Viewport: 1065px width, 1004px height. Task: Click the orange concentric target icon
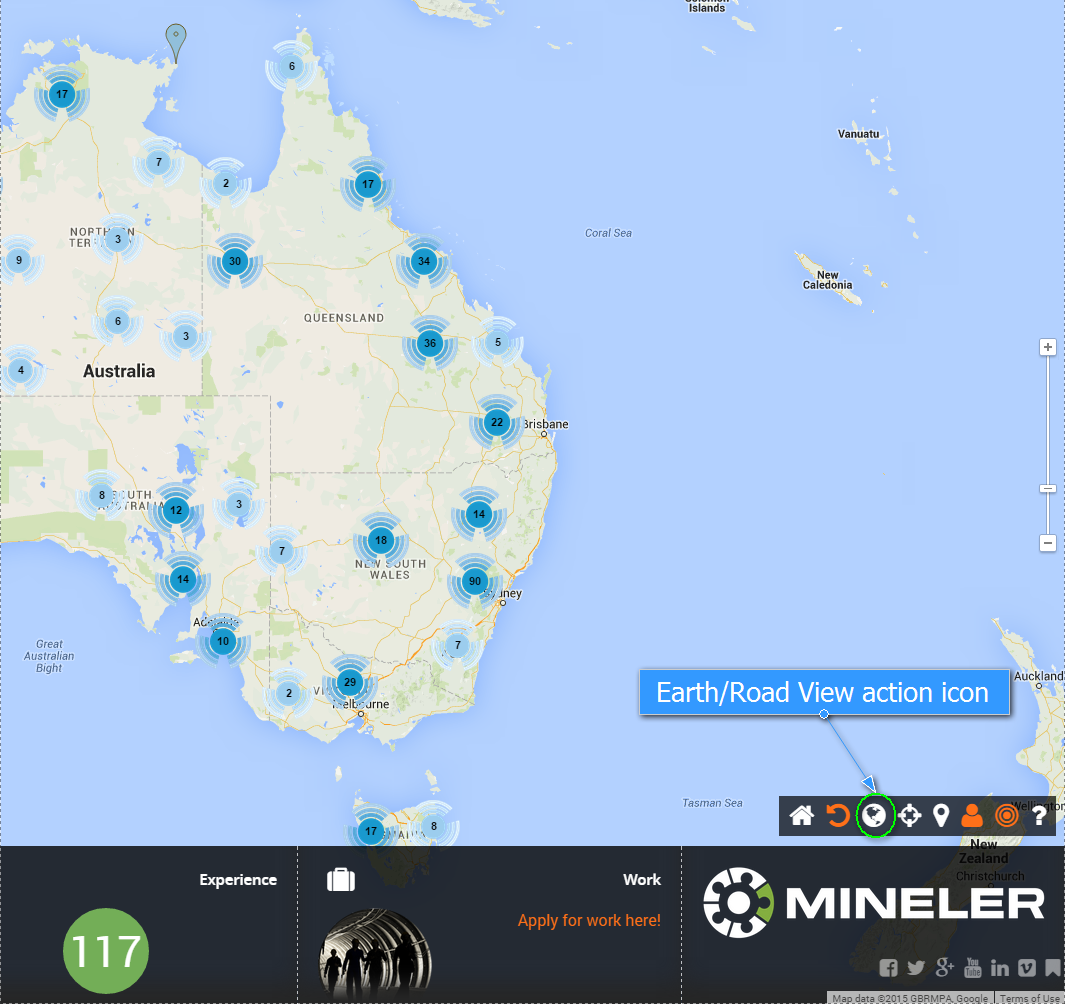(x=1006, y=816)
